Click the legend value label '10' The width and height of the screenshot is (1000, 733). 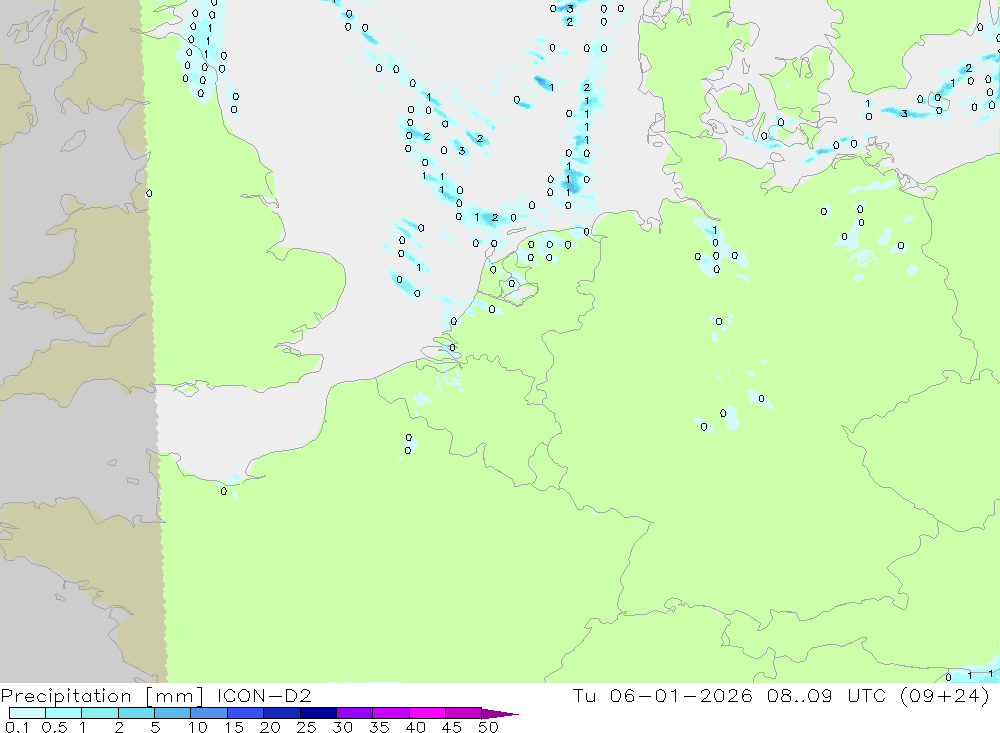(198, 727)
